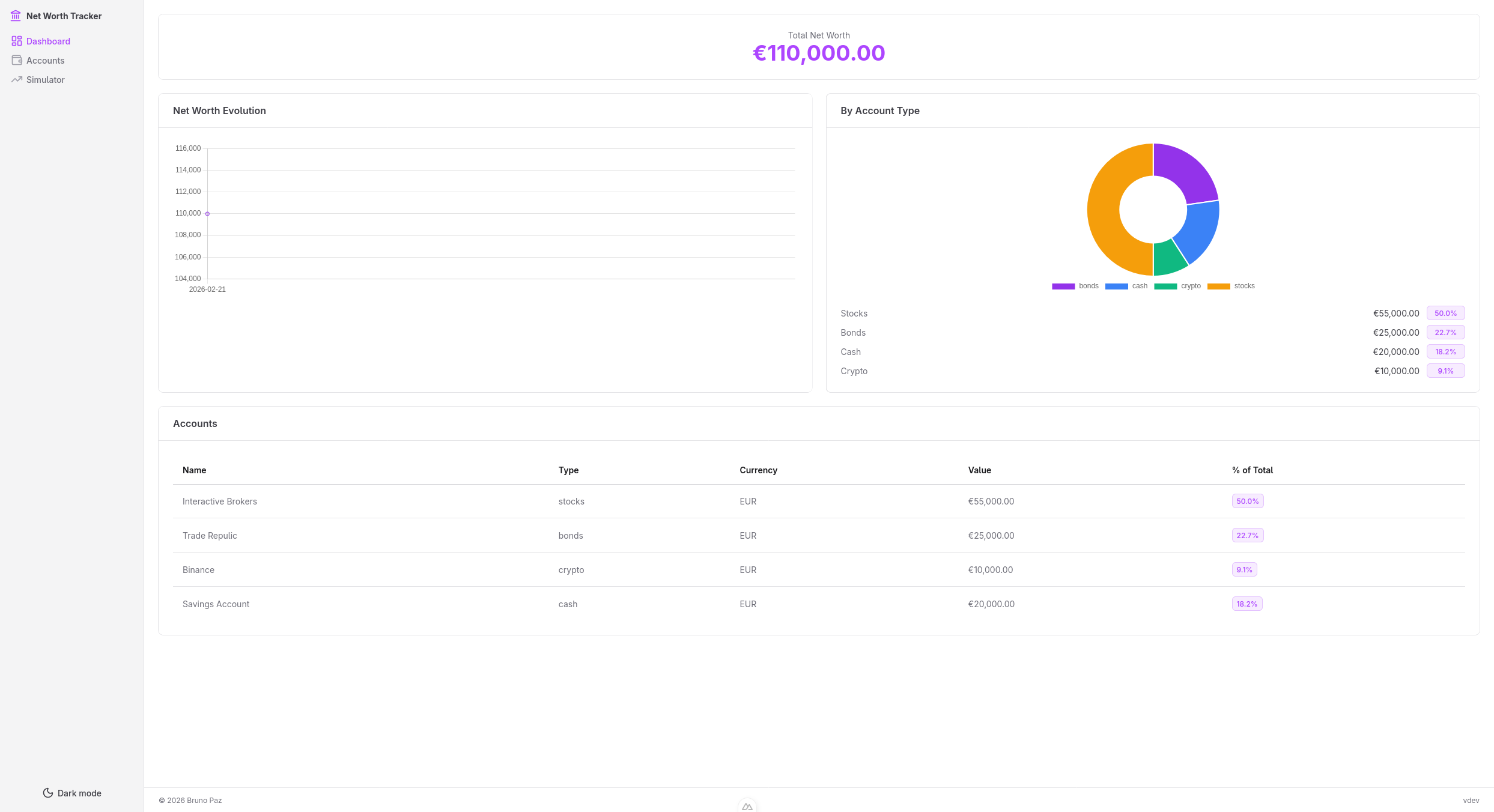
Task: Click the Dashboard grid icon in sidebar
Action: [x=17, y=41]
